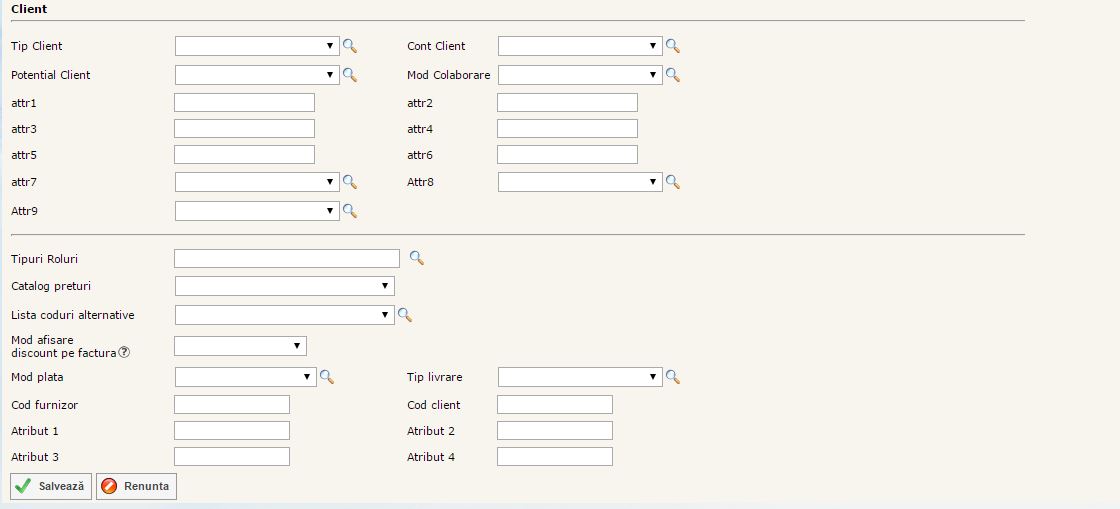This screenshot has width=1120, height=509.
Task: Open lookup for Potential Client
Action: 350,75
